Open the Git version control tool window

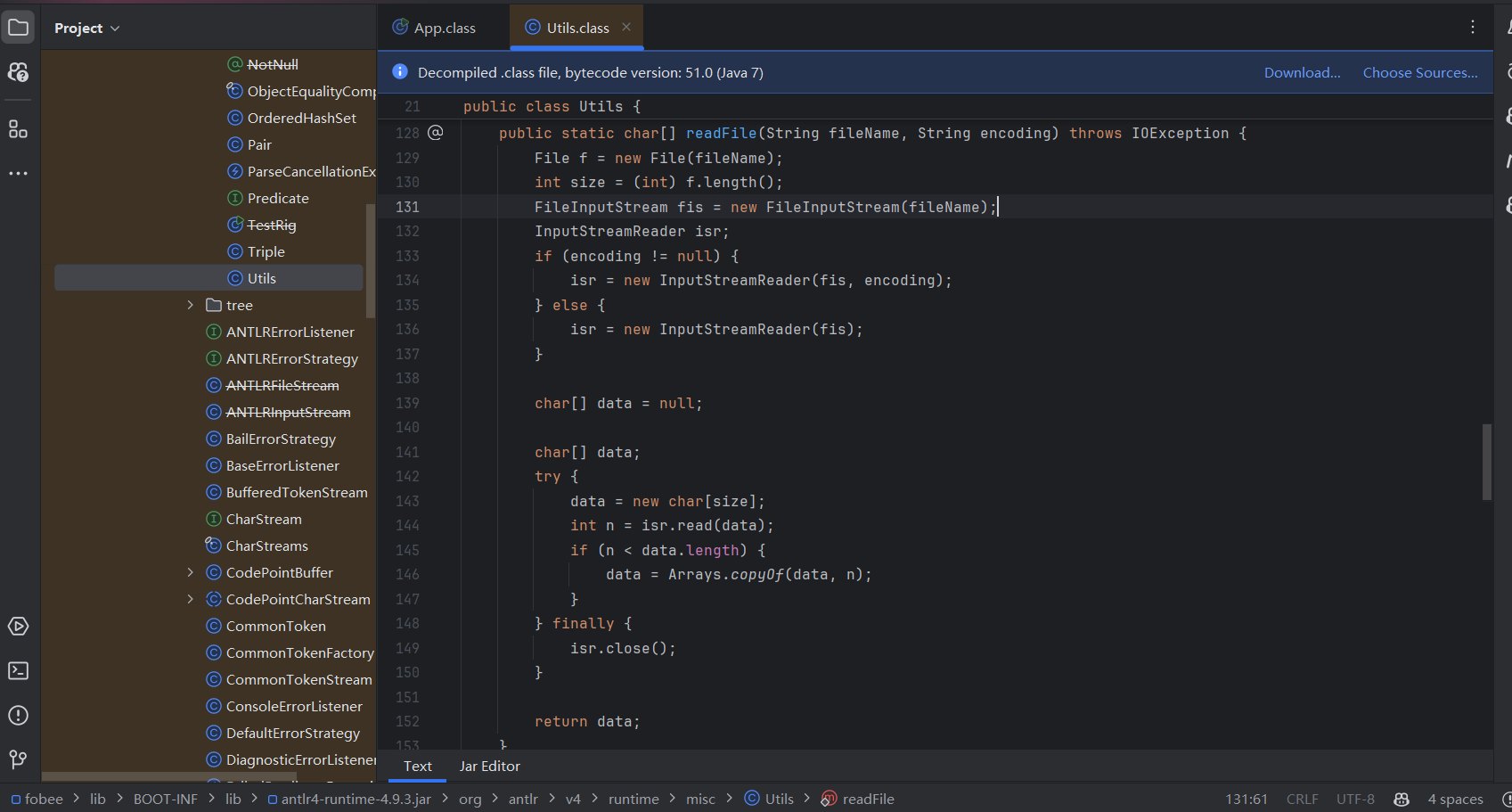[x=18, y=759]
